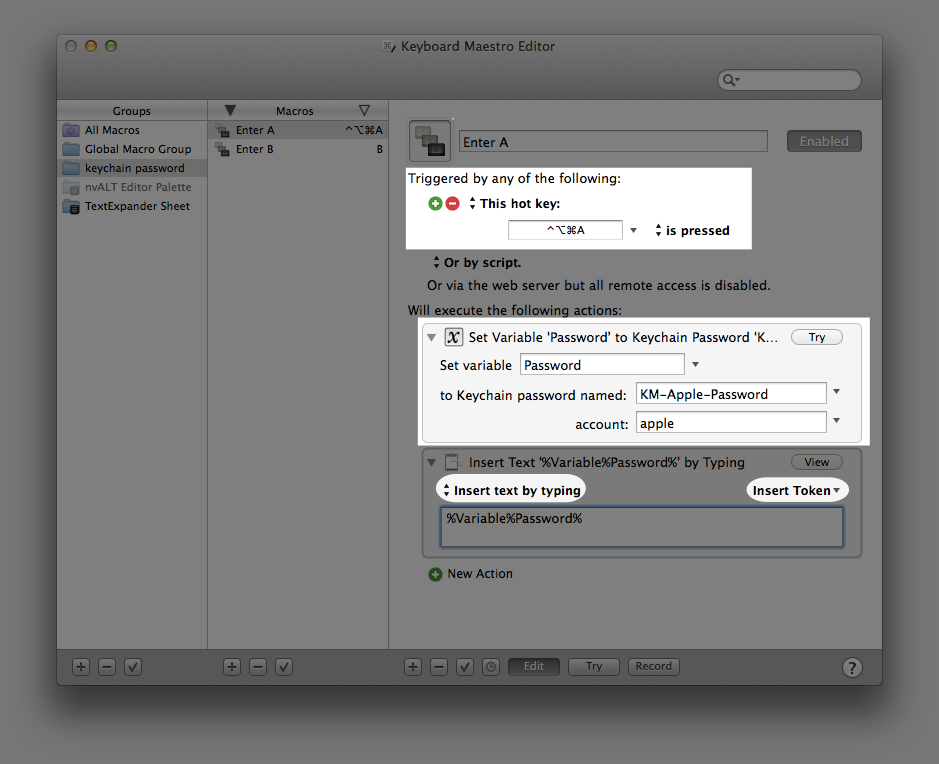Viewport: 939px width, 764px height.
Task: Open the 'This hot key' trigger type menu
Action: [514, 204]
